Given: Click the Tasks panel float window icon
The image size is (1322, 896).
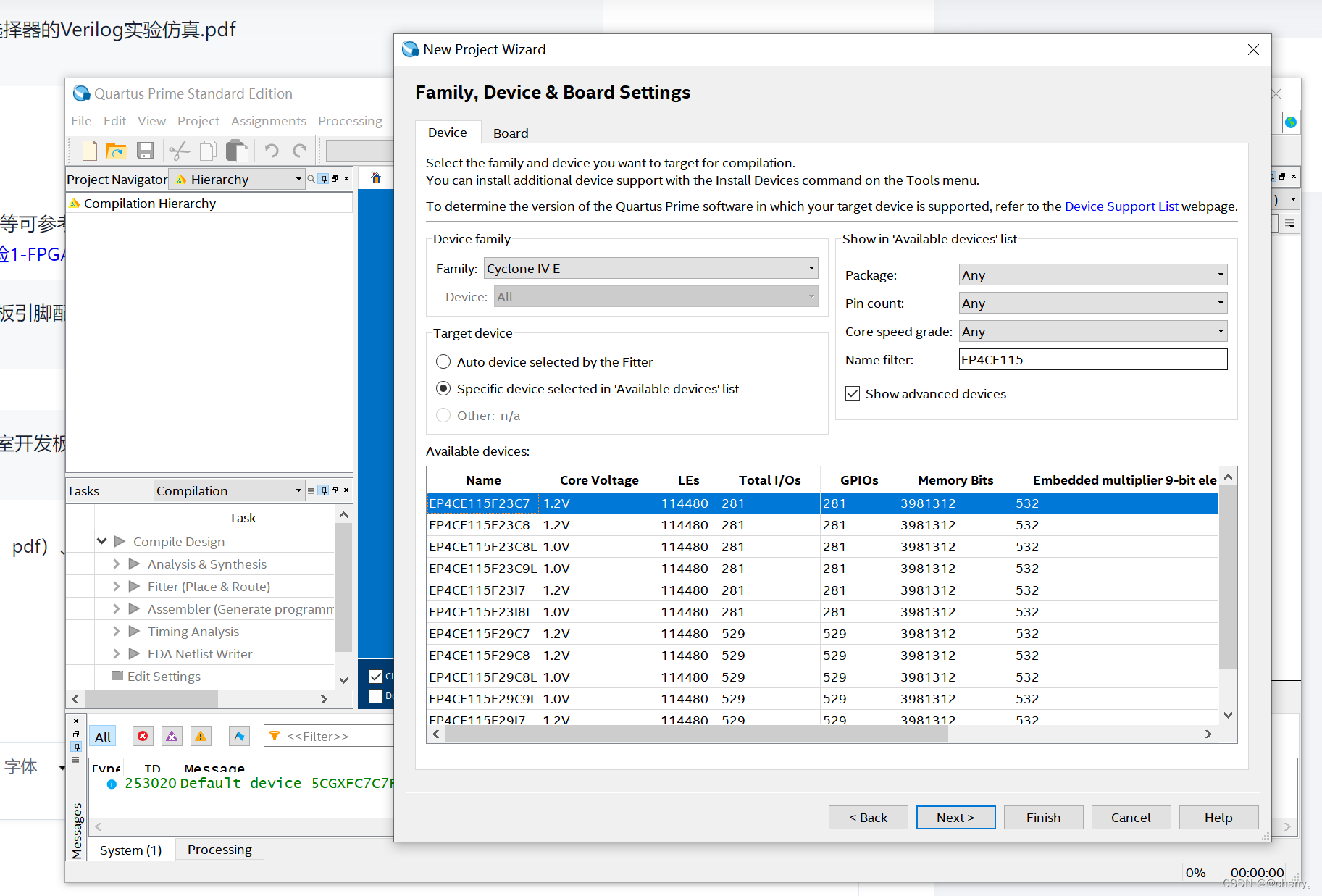Looking at the screenshot, I should (335, 490).
